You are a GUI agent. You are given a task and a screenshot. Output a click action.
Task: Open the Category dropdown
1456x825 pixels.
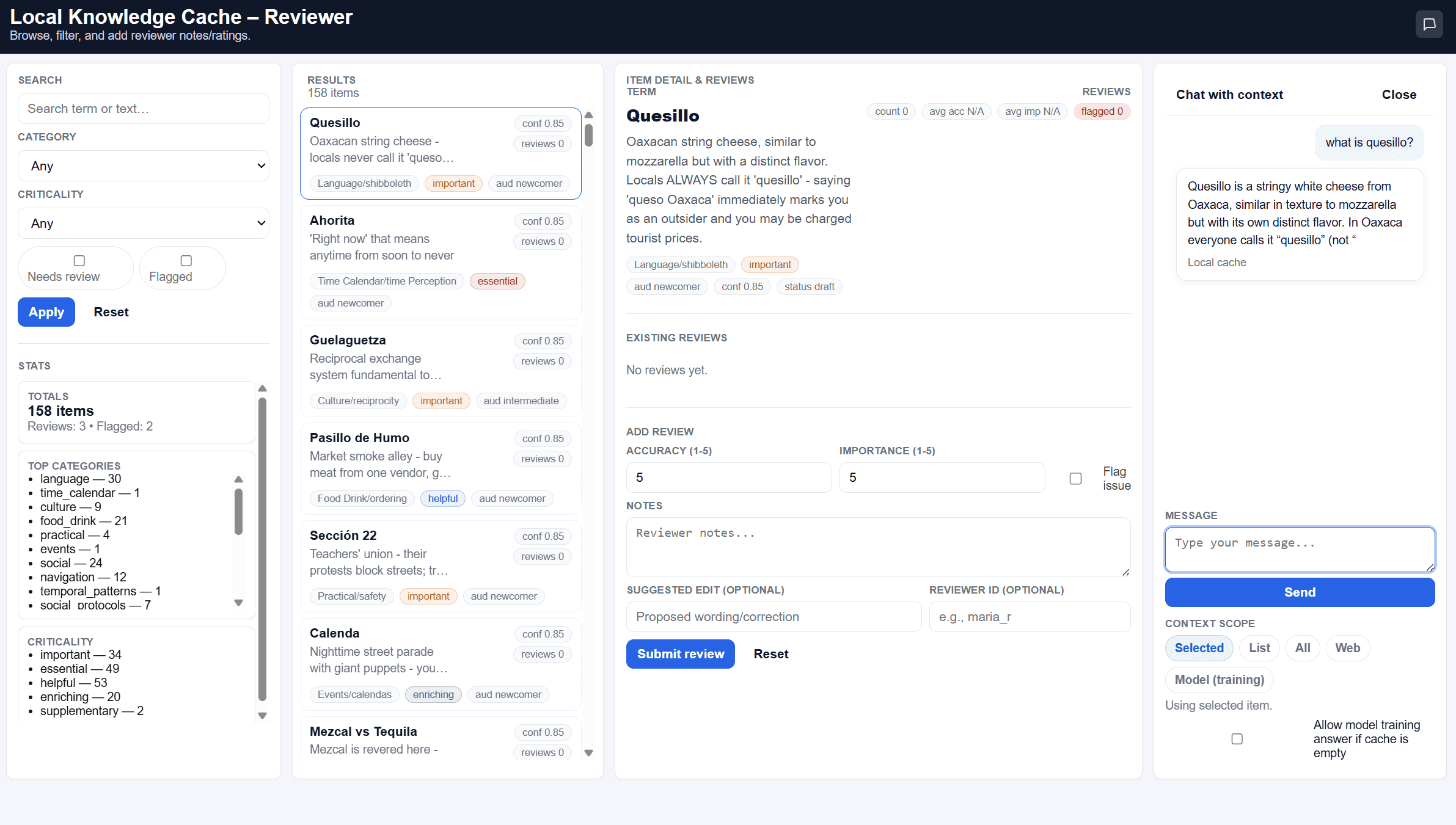(143, 165)
